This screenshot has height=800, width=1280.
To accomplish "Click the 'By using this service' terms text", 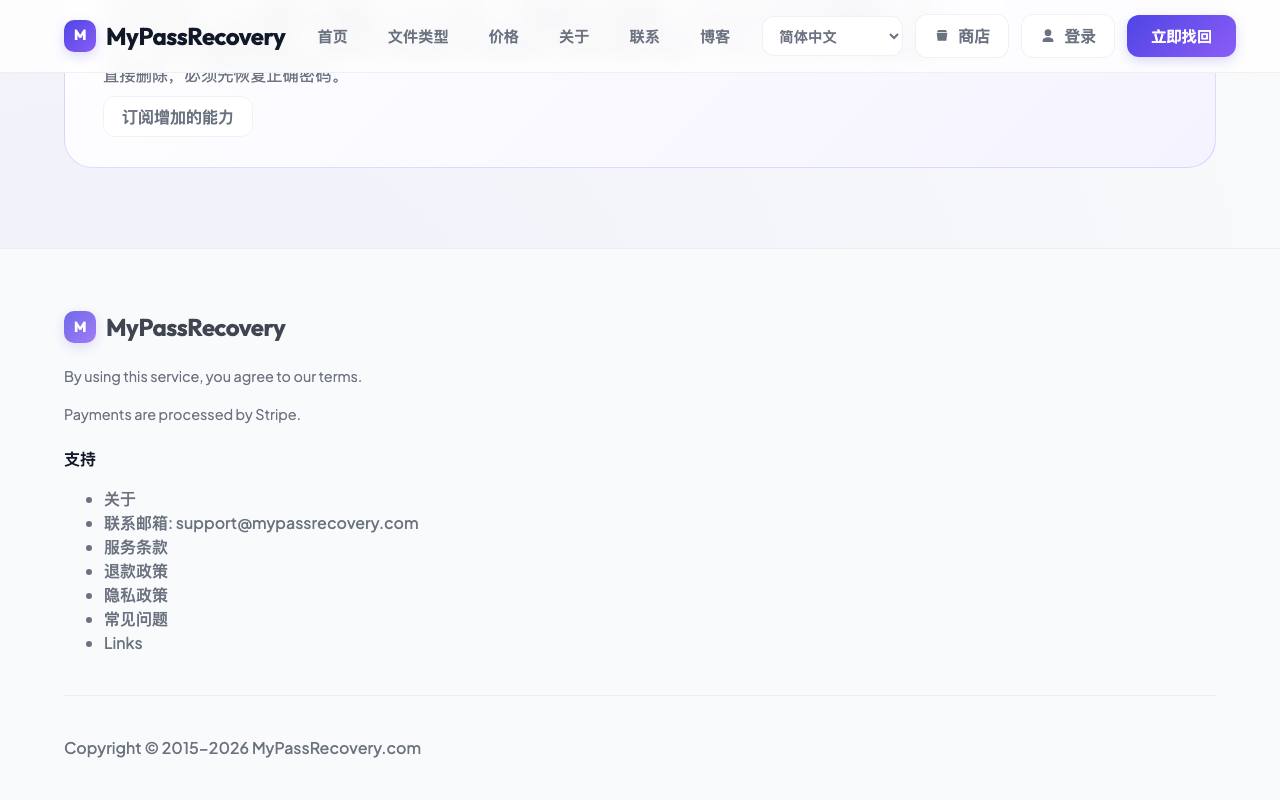I will point(213,377).
